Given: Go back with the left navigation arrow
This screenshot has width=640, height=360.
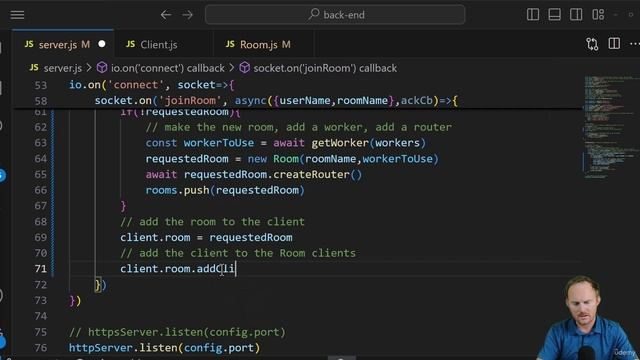Looking at the screenshot, I should (x=166, y=15).
